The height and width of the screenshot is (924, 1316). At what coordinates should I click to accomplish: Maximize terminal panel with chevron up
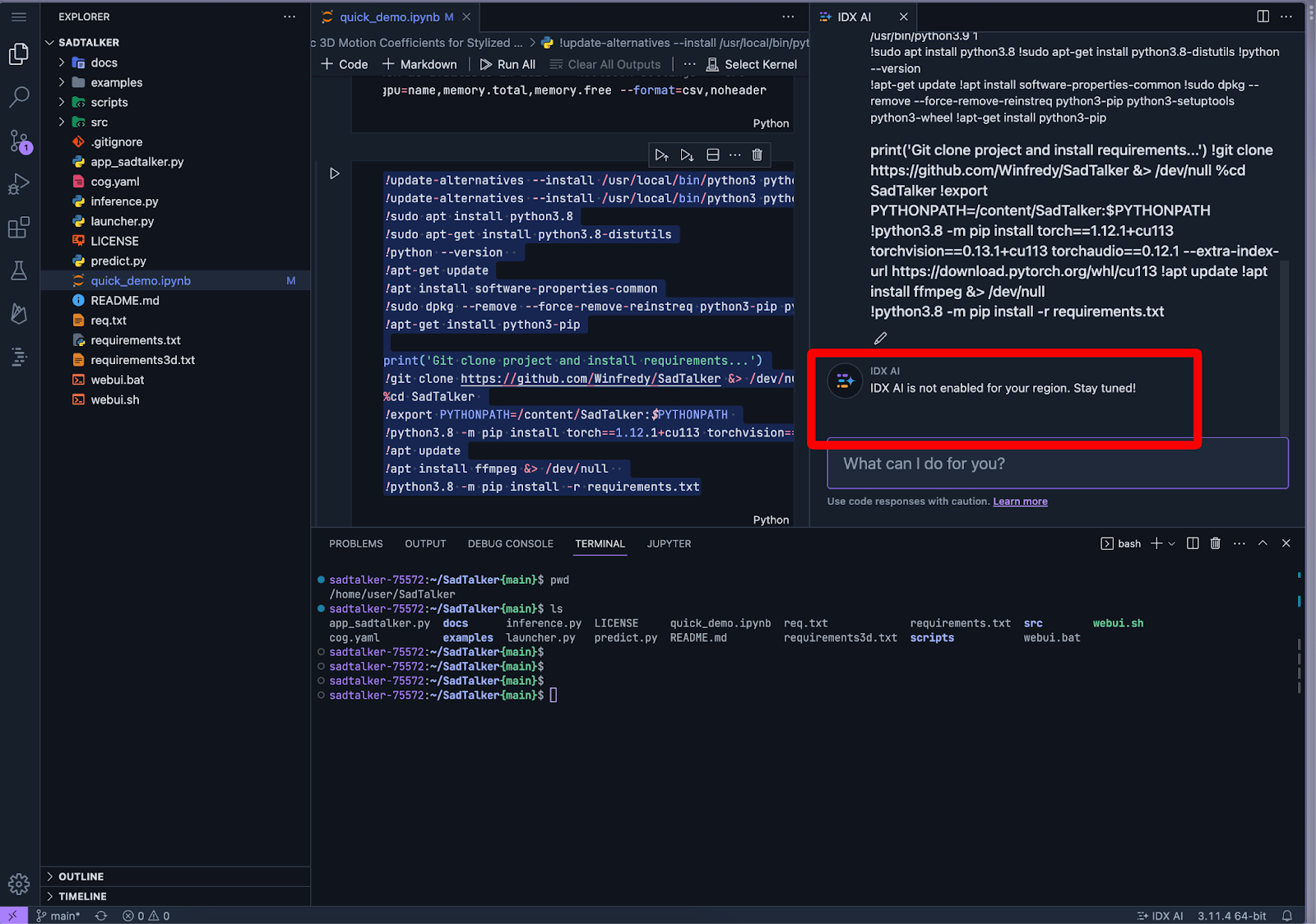pyautogui.click(x=1263, y=543)
